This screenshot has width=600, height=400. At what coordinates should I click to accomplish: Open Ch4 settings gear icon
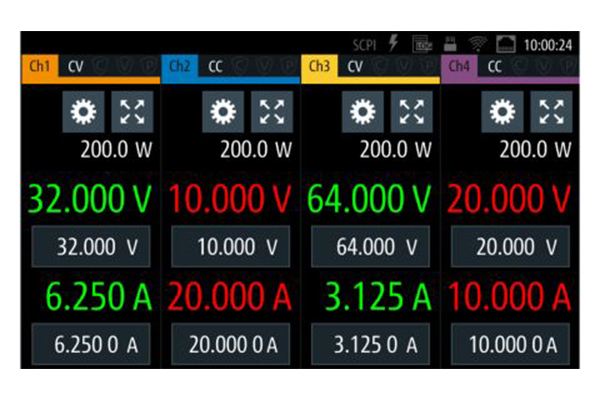coord(502,112)
